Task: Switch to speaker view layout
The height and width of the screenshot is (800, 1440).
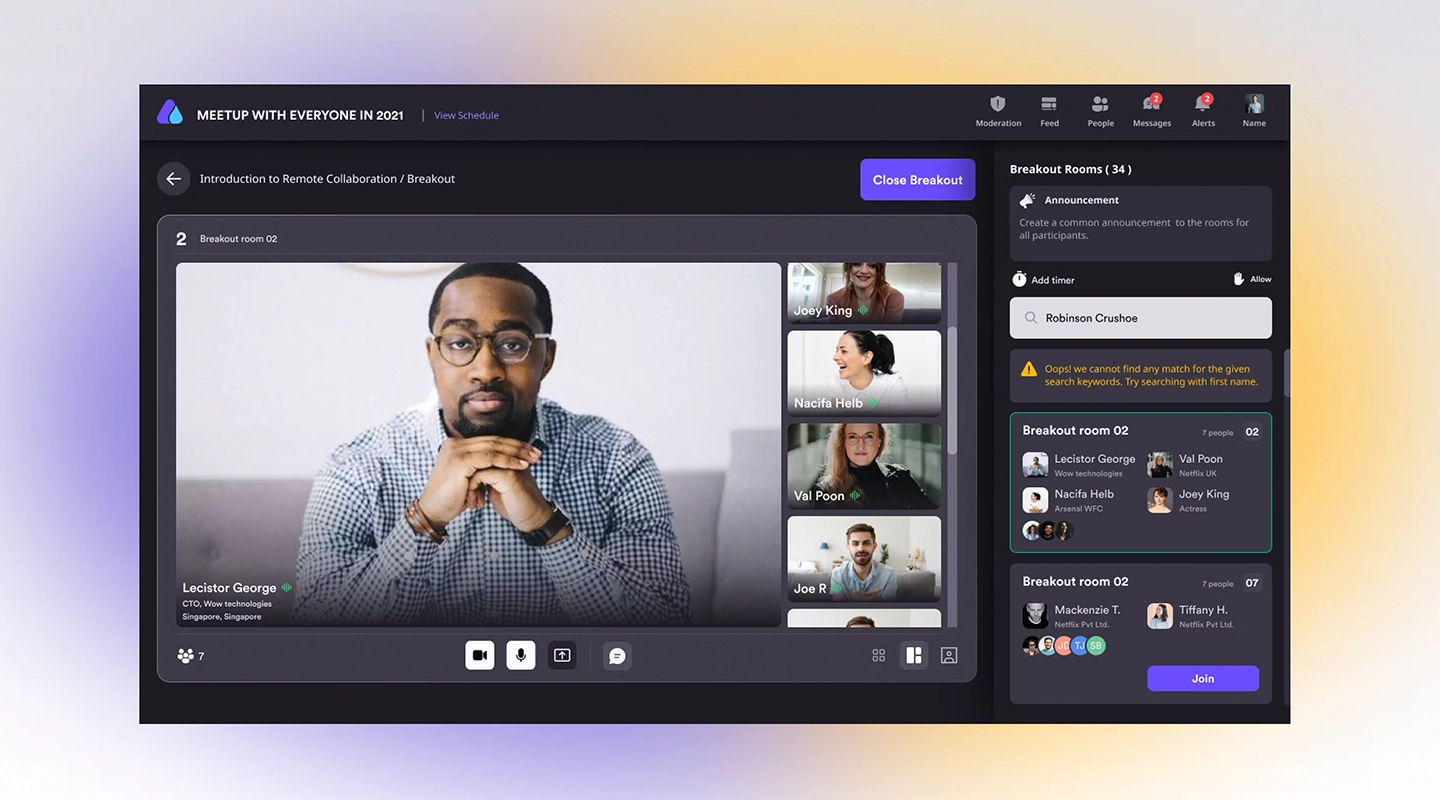Action: coord(913,655)
